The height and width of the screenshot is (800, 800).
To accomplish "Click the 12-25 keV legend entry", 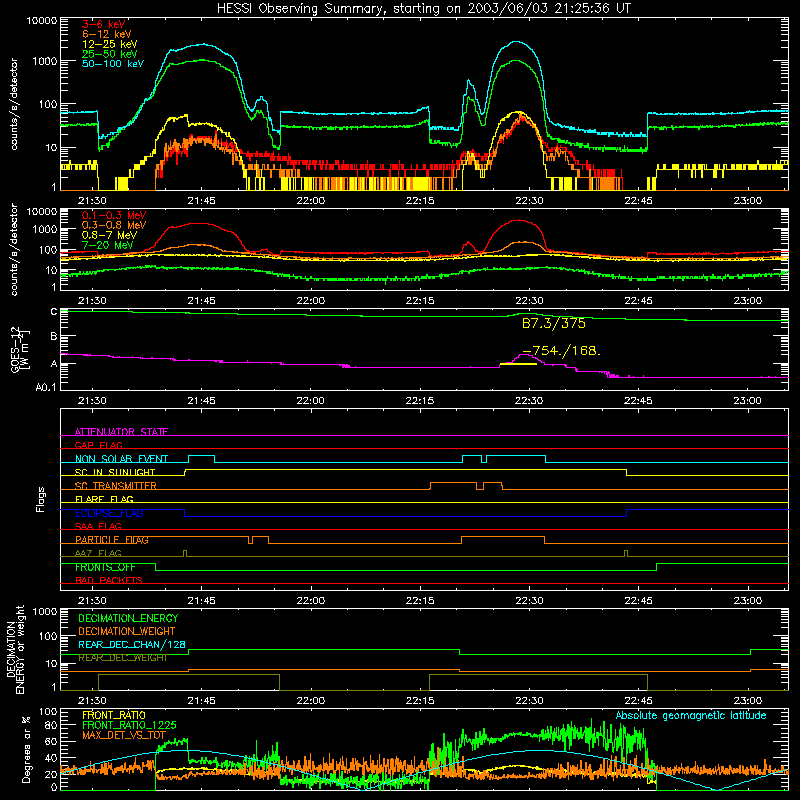I will pyautogui.click(x=110, y=44).
